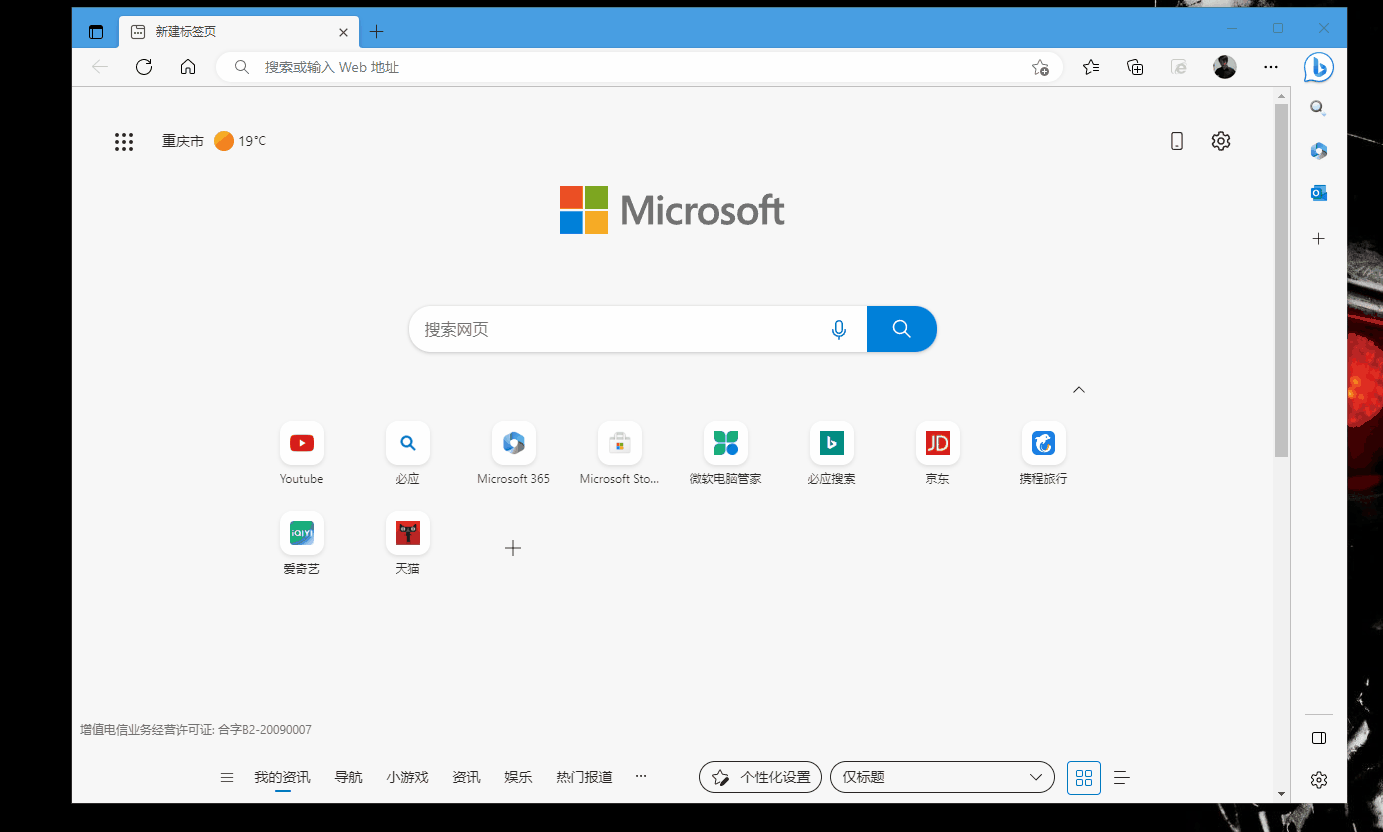This screenshot has height=832, width=1383.
Task: Toggle the sidebar hide icon
Action: pos(1319,738)
